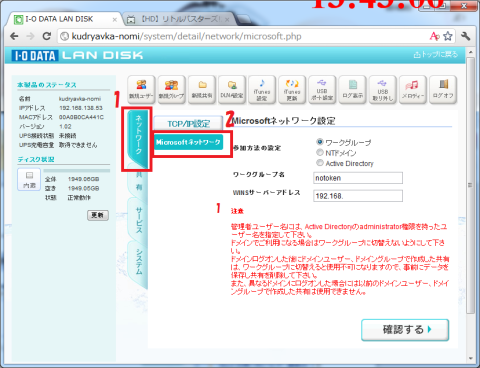Screen dimensions: 480x368
Task: Close the I-O DATA LAN DISK browser tab
Action: pyautogui.click(x=114, y=20)
